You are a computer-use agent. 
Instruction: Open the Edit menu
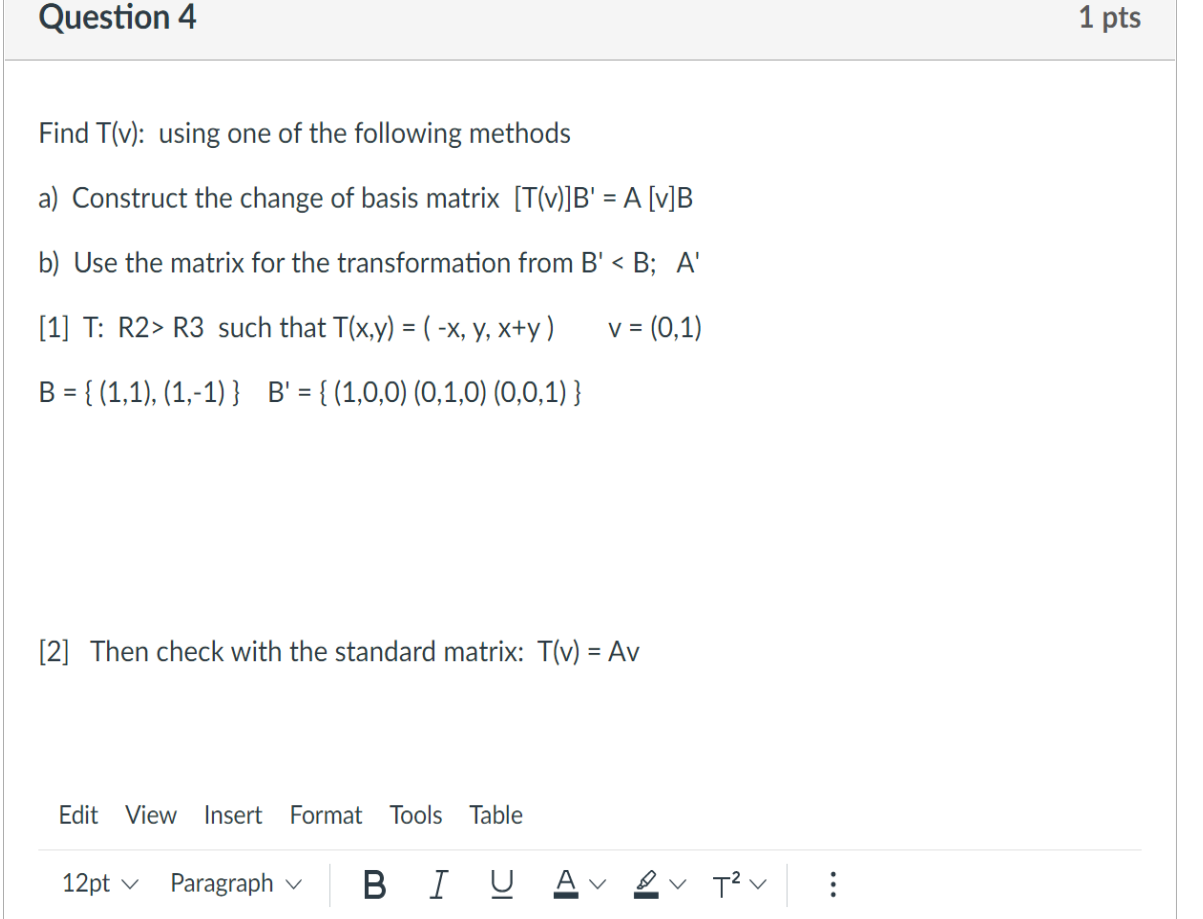coord(78,814)
